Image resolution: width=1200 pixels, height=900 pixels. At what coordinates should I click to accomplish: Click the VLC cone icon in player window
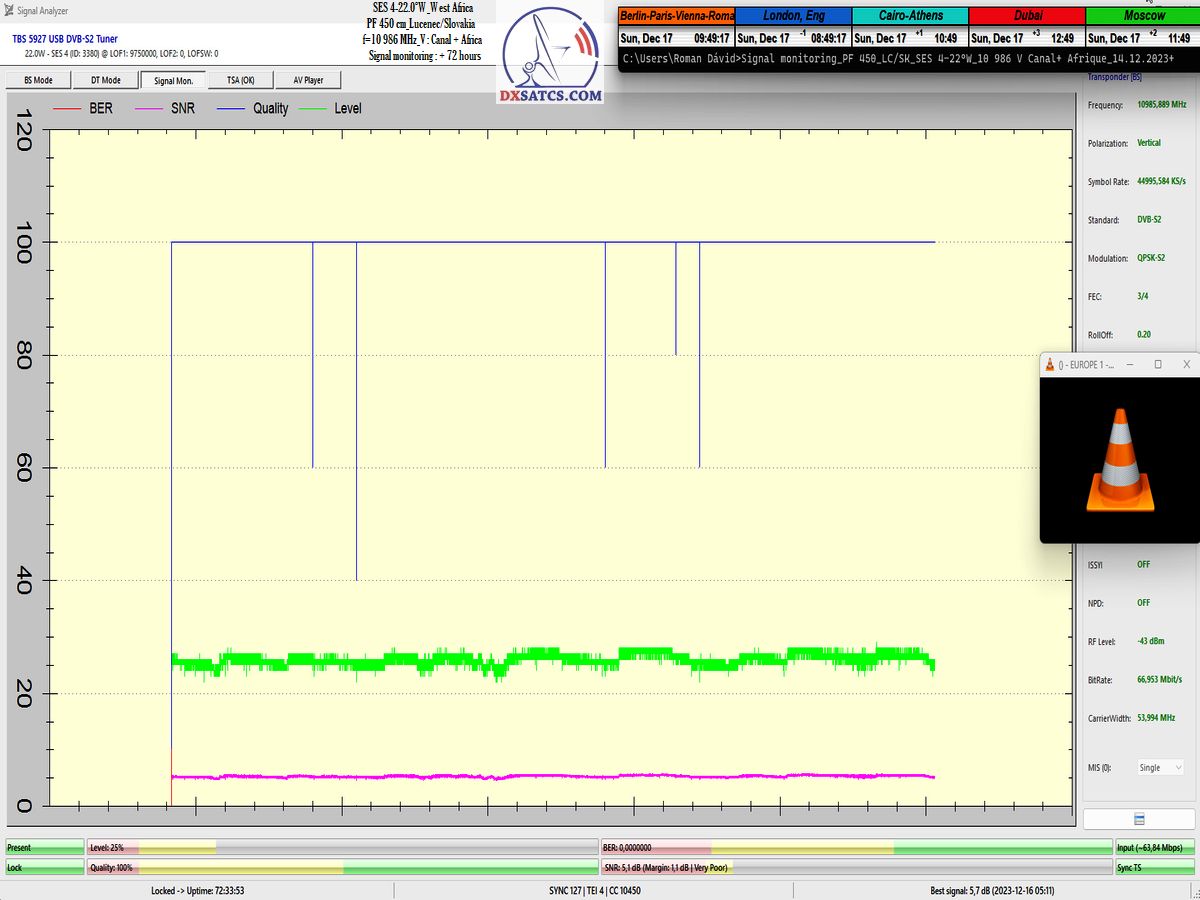pyautogui.click(x=1119, y=461)
